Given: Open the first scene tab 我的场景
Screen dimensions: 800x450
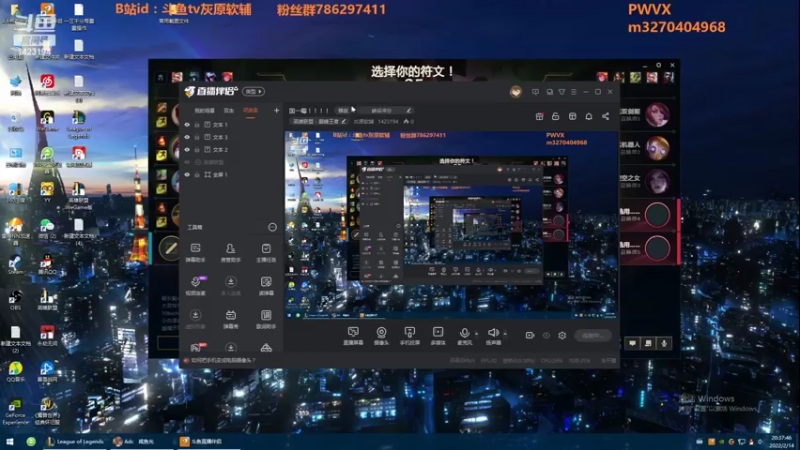Looking at the screenshot, I should [x=204, y=111].
